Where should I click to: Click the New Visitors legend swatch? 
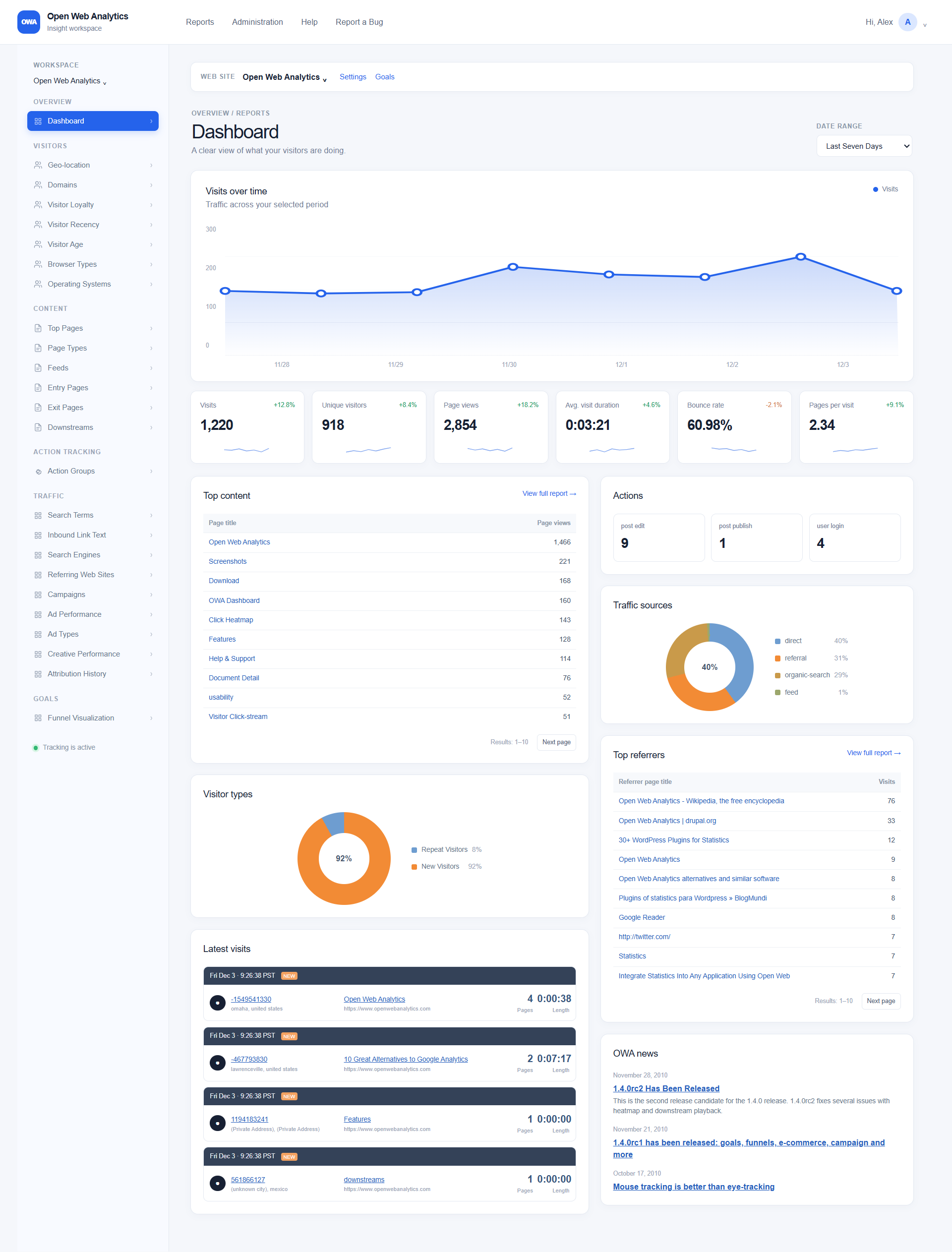click(x=414, y=867)
